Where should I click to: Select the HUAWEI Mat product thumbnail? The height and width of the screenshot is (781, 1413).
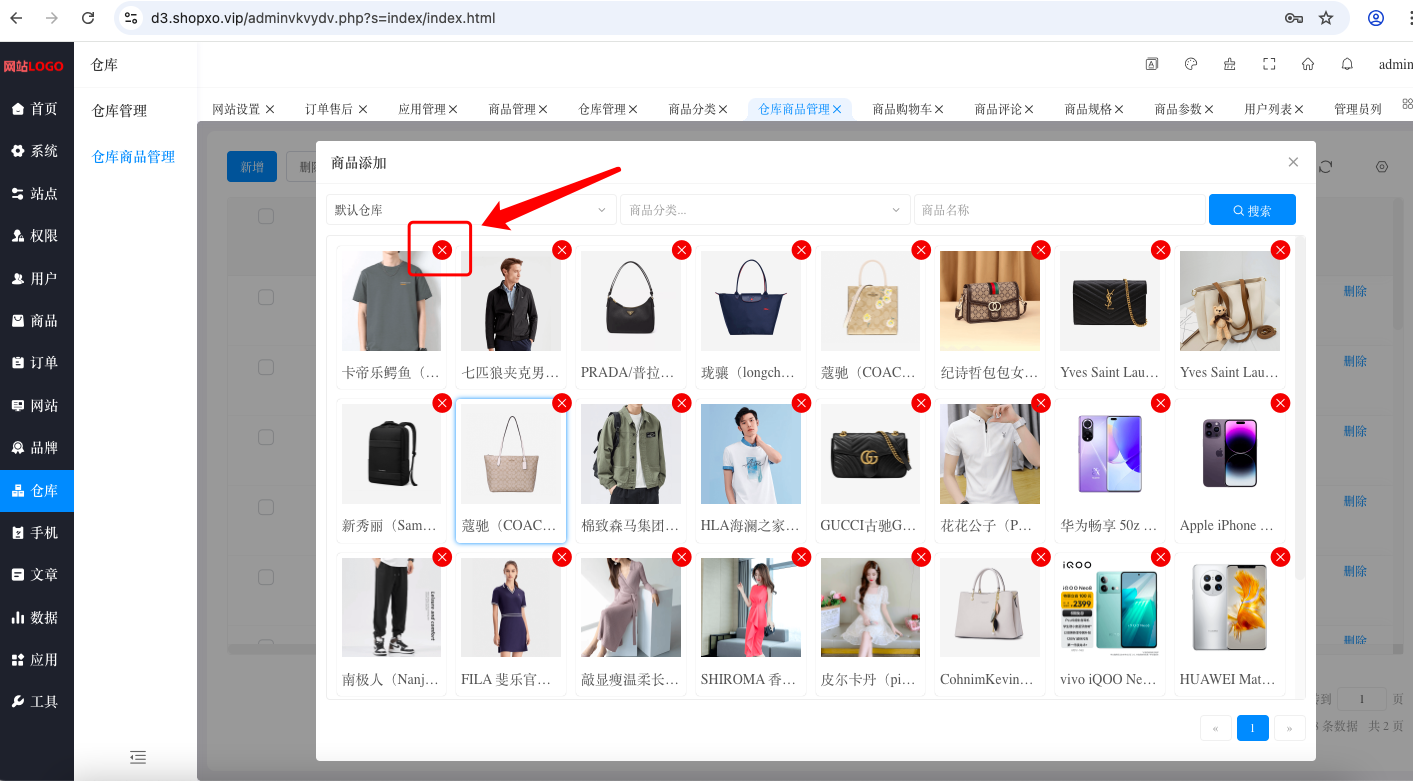pos(1230,608)
